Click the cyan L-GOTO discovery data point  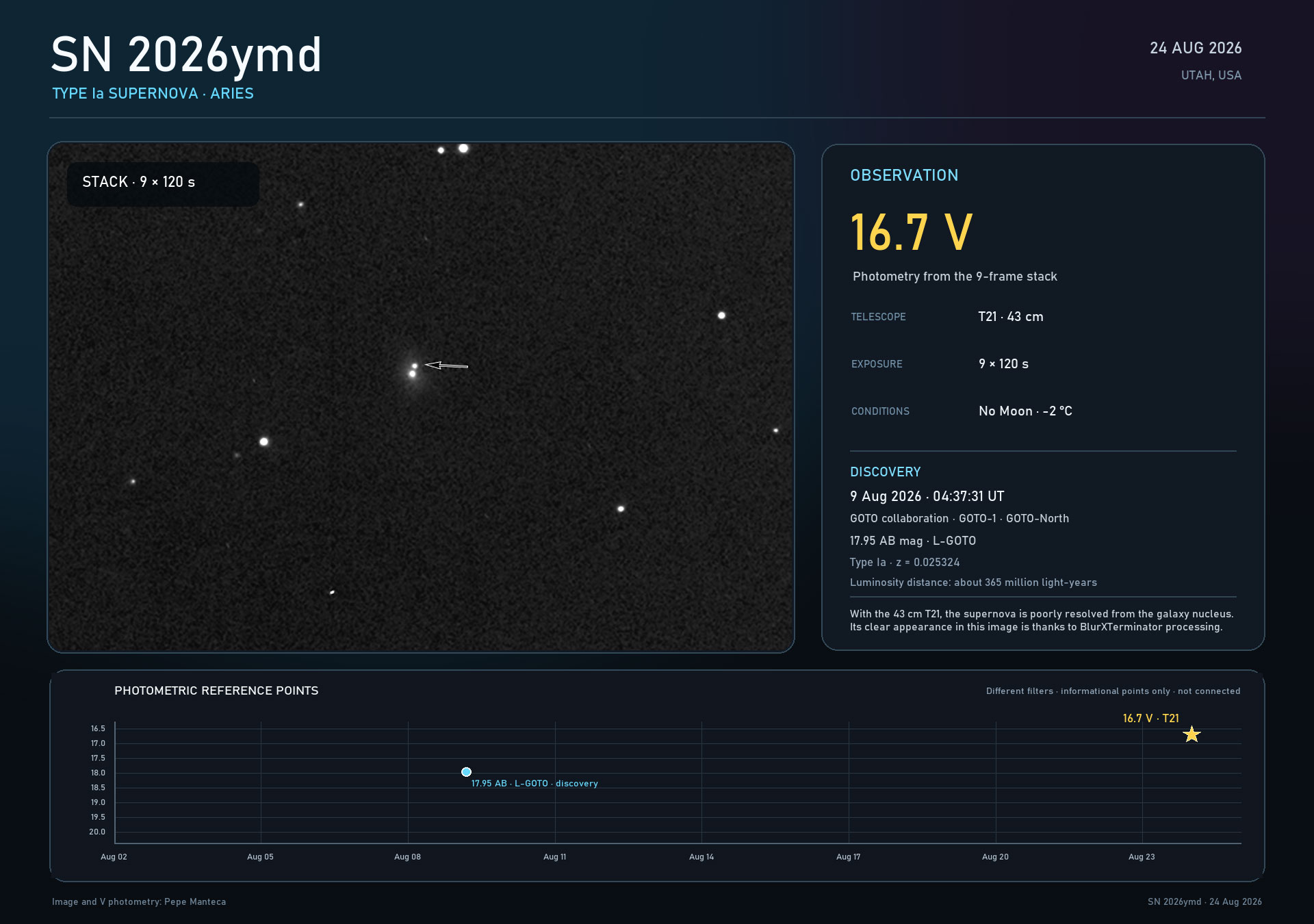[x=466, y=772]
